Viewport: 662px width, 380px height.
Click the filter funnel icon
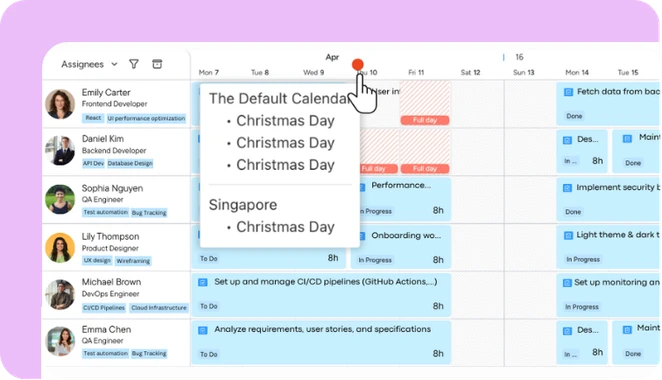[134, 64]
